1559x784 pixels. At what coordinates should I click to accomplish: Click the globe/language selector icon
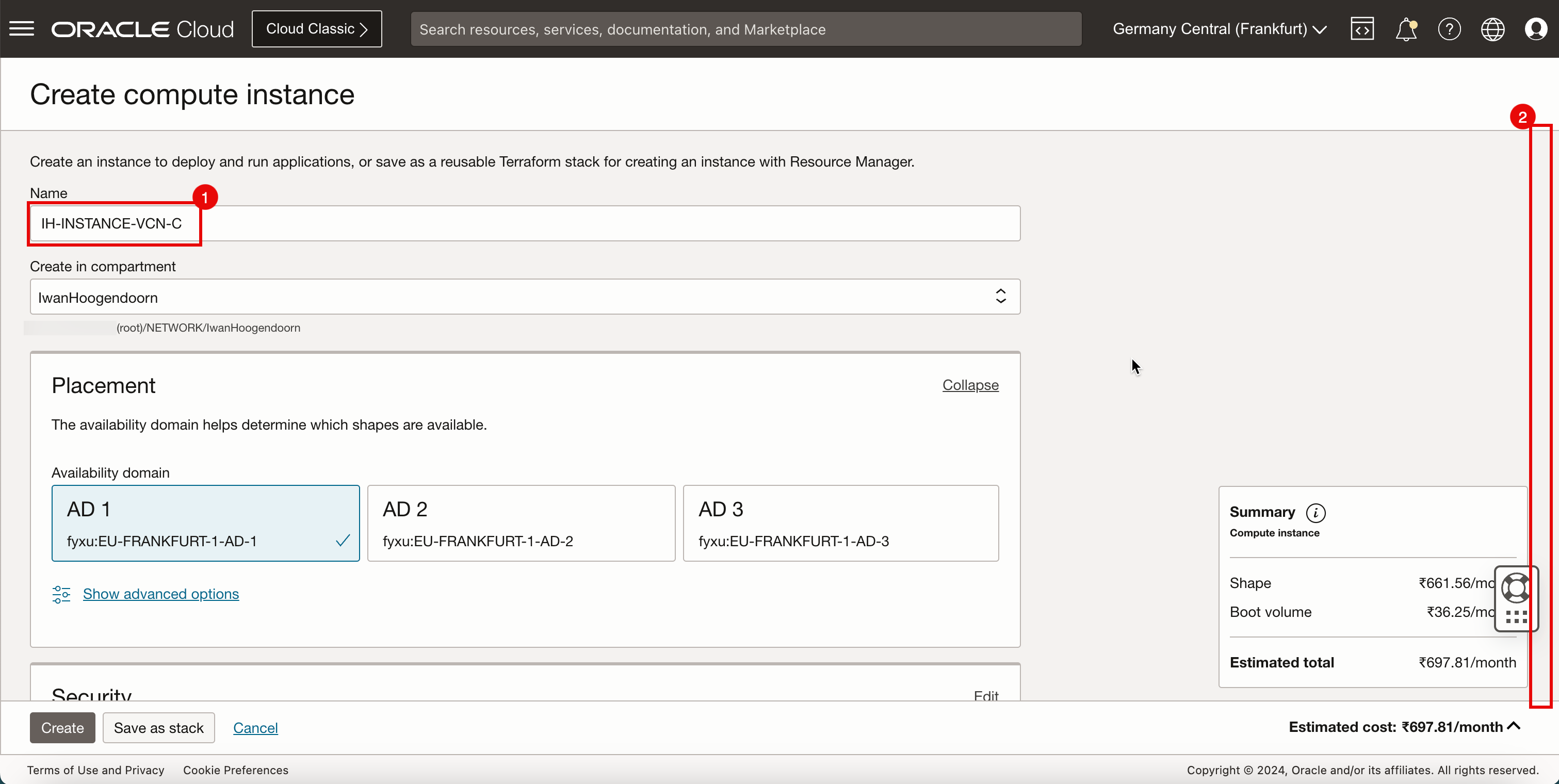[x=1492, y=29]
